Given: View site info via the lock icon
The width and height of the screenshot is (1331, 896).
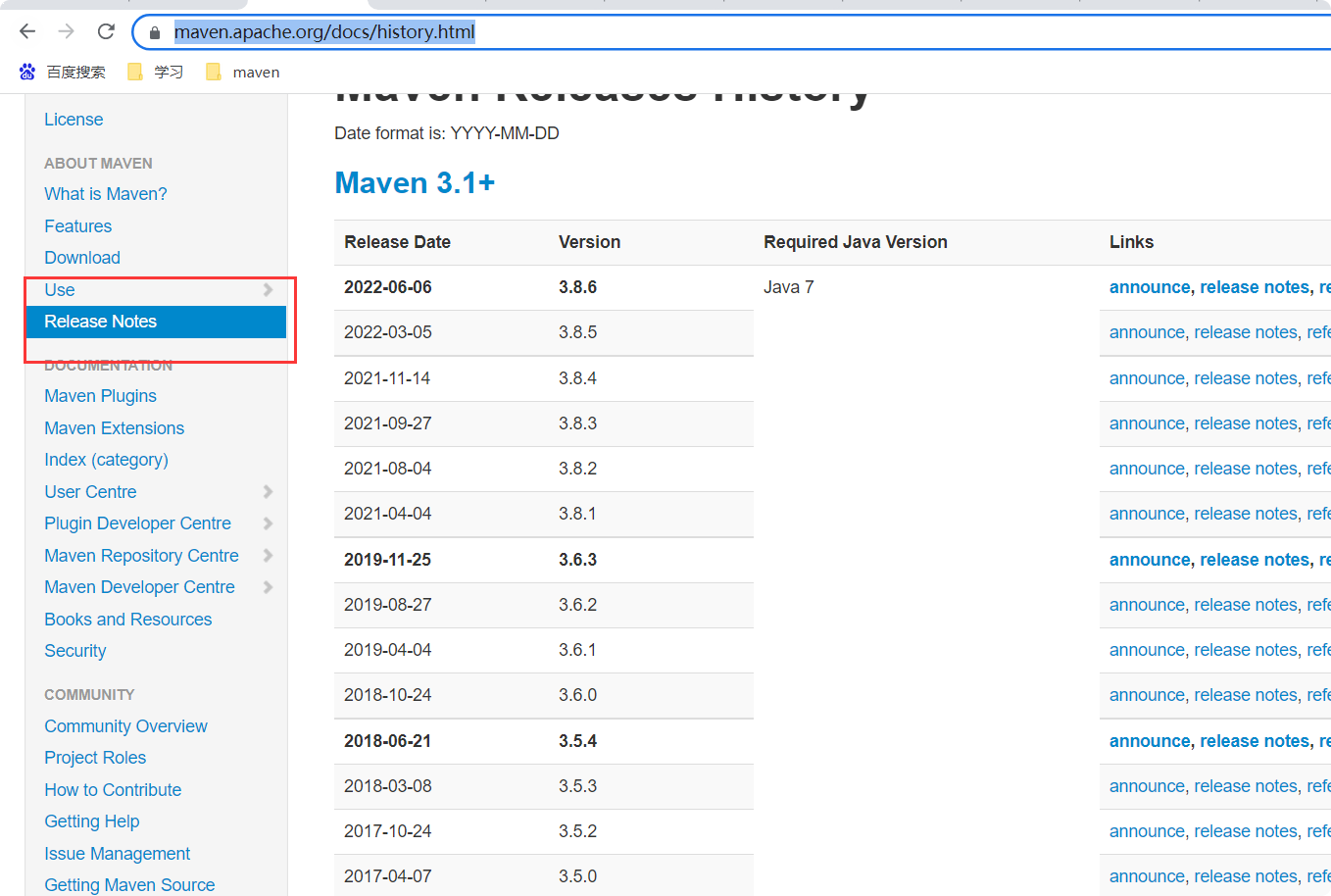Looking at the screenshot, I should [154, 32].
